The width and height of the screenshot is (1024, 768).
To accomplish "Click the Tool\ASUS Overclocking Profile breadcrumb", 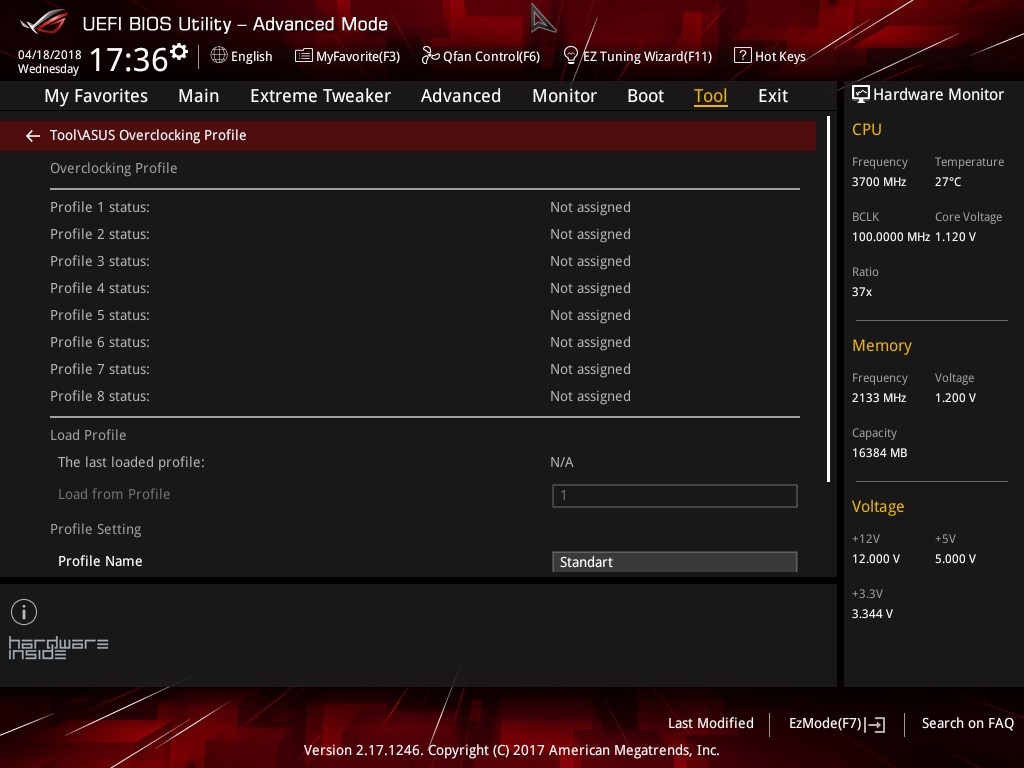I will (148, 135).
